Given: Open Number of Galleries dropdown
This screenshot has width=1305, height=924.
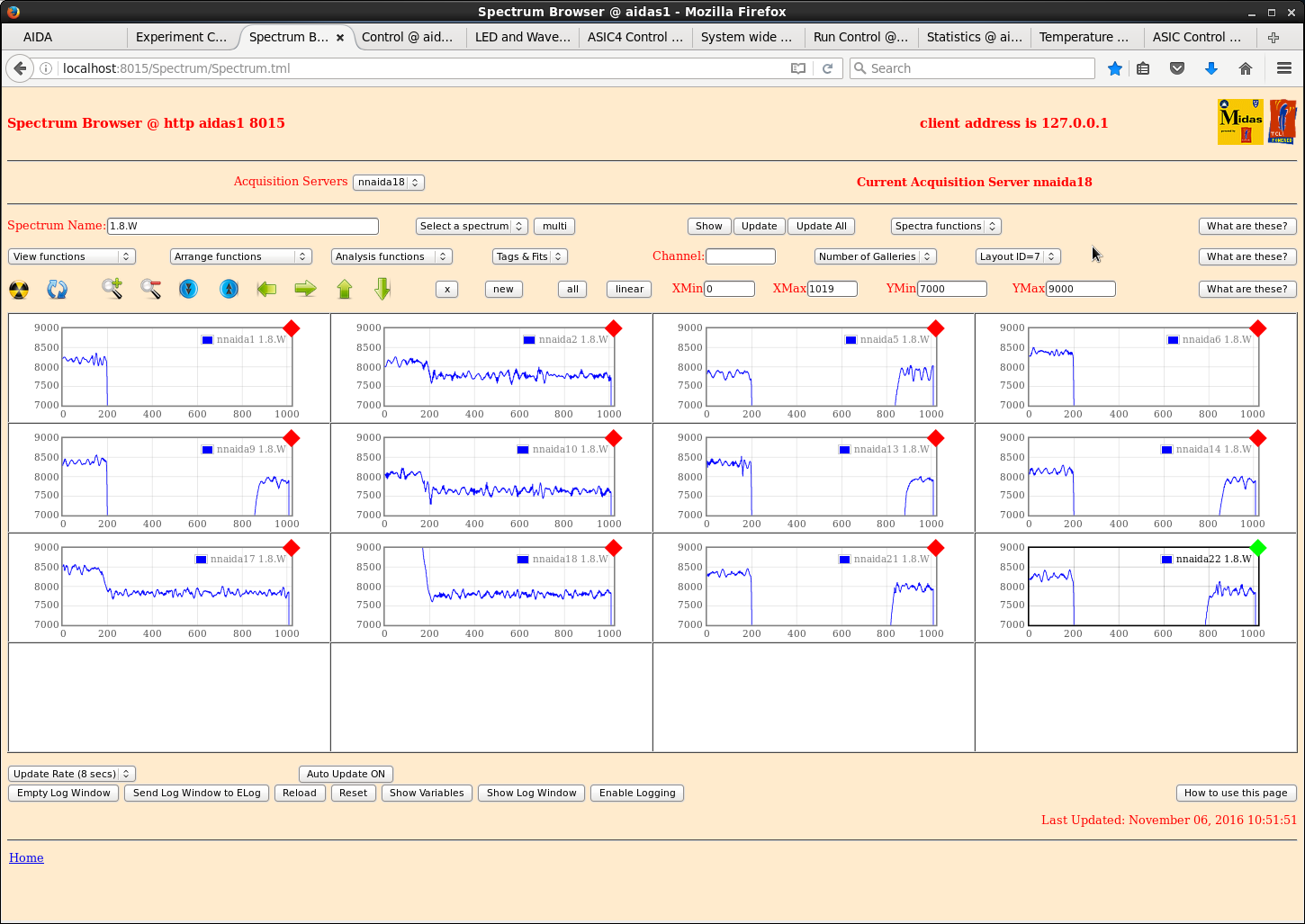Looking at the screenshot, I should pos(876,256).
